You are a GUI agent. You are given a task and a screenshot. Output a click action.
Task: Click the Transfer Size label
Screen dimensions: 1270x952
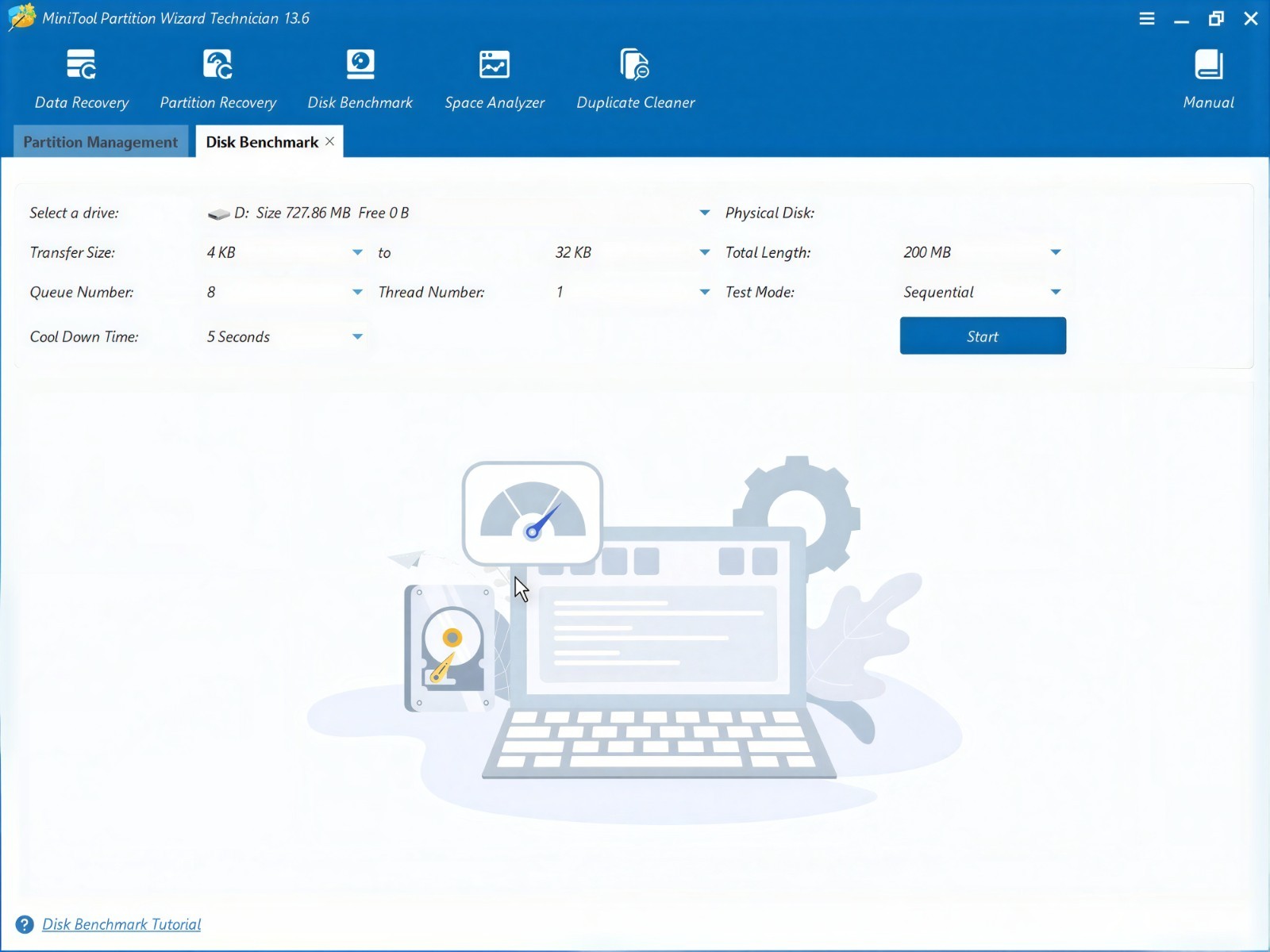pos(72,252)
